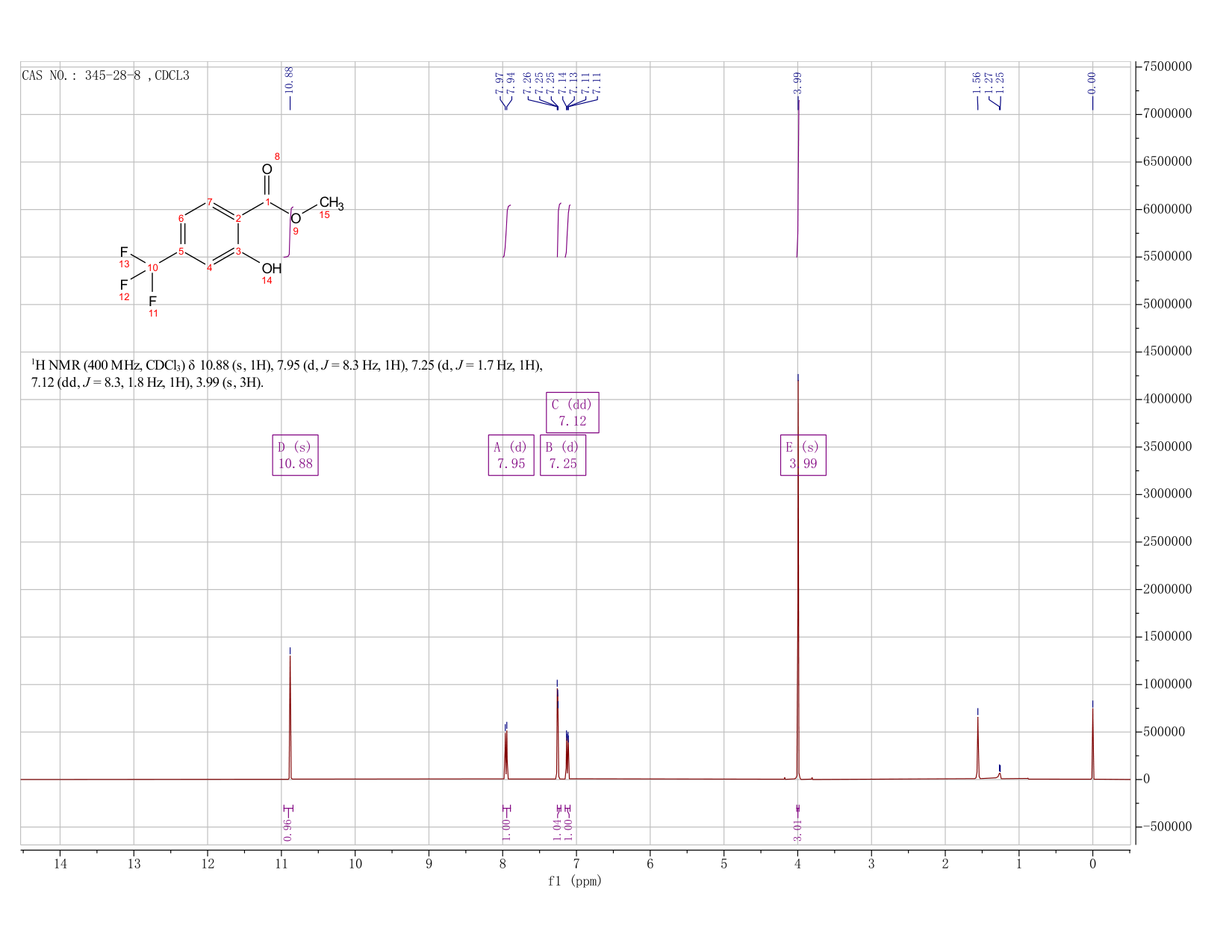Click the 1H NMR summary text block
The image size is (1232, 952).
click(x=287, y=373)
